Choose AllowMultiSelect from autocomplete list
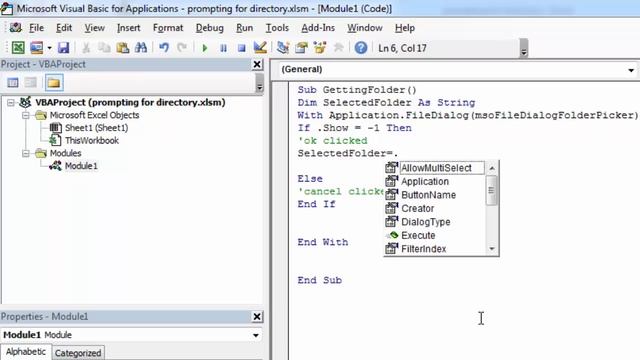 (436, 168)
